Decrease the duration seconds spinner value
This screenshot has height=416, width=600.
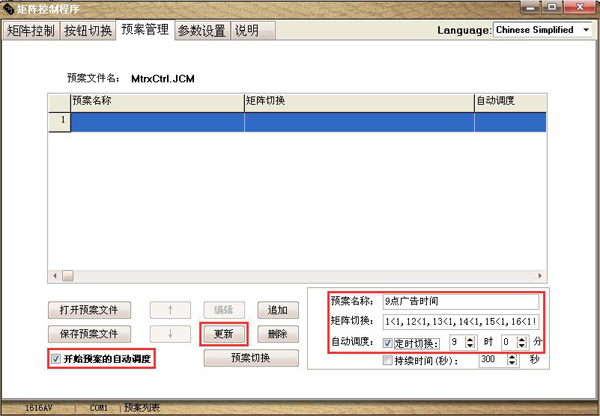(512, 362)
